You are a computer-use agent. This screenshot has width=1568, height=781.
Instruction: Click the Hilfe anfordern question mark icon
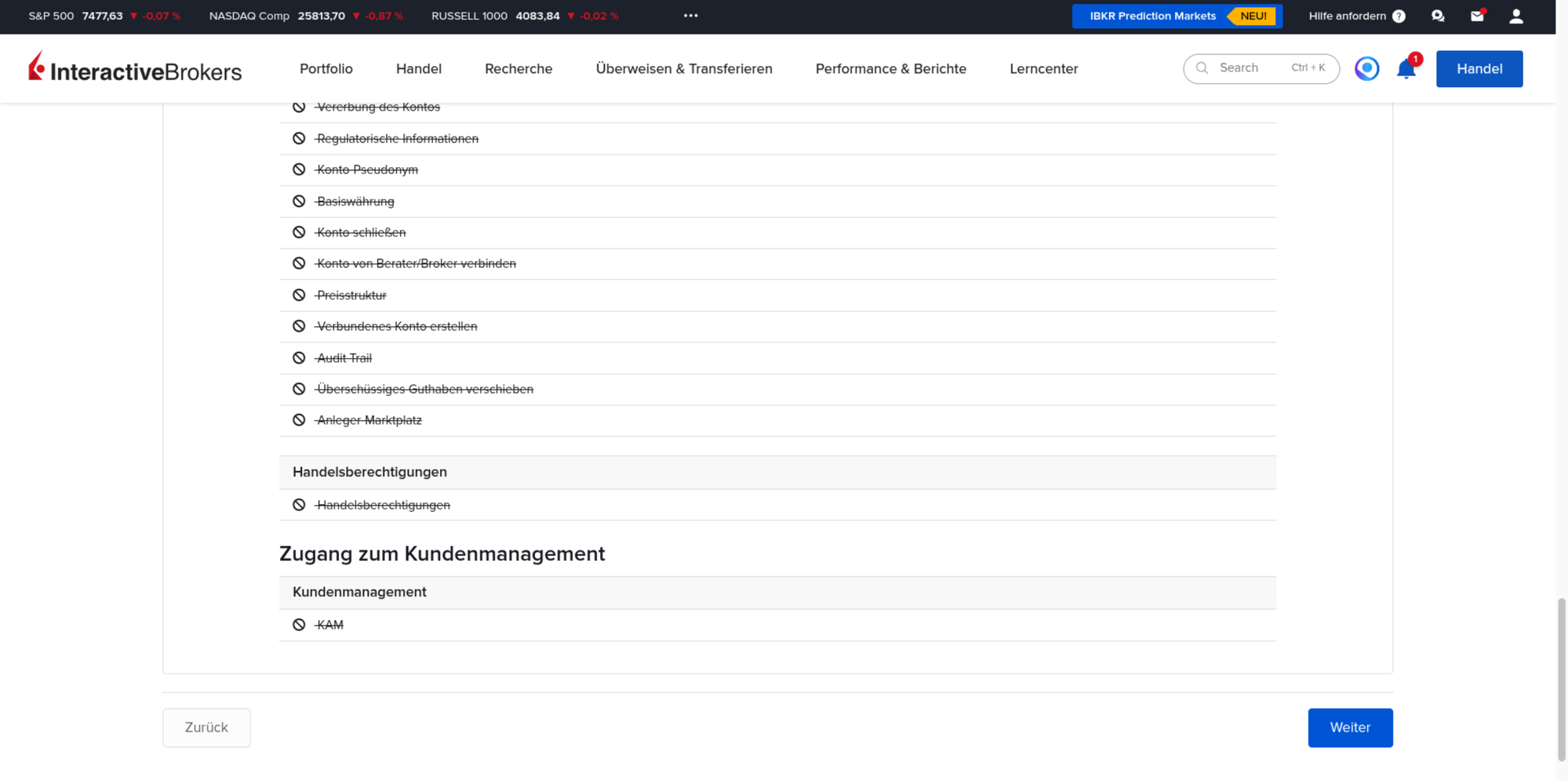click(x=1399, y=16)
